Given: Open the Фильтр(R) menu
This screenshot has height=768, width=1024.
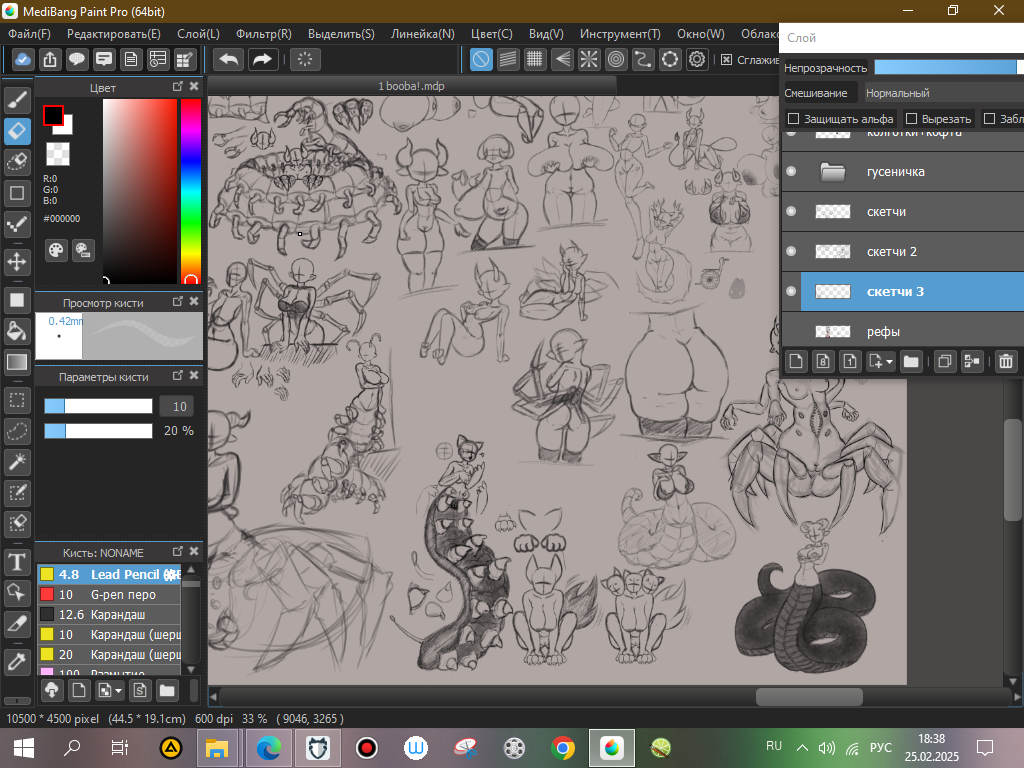Looking at the screenshot, I should pos(264,34).
